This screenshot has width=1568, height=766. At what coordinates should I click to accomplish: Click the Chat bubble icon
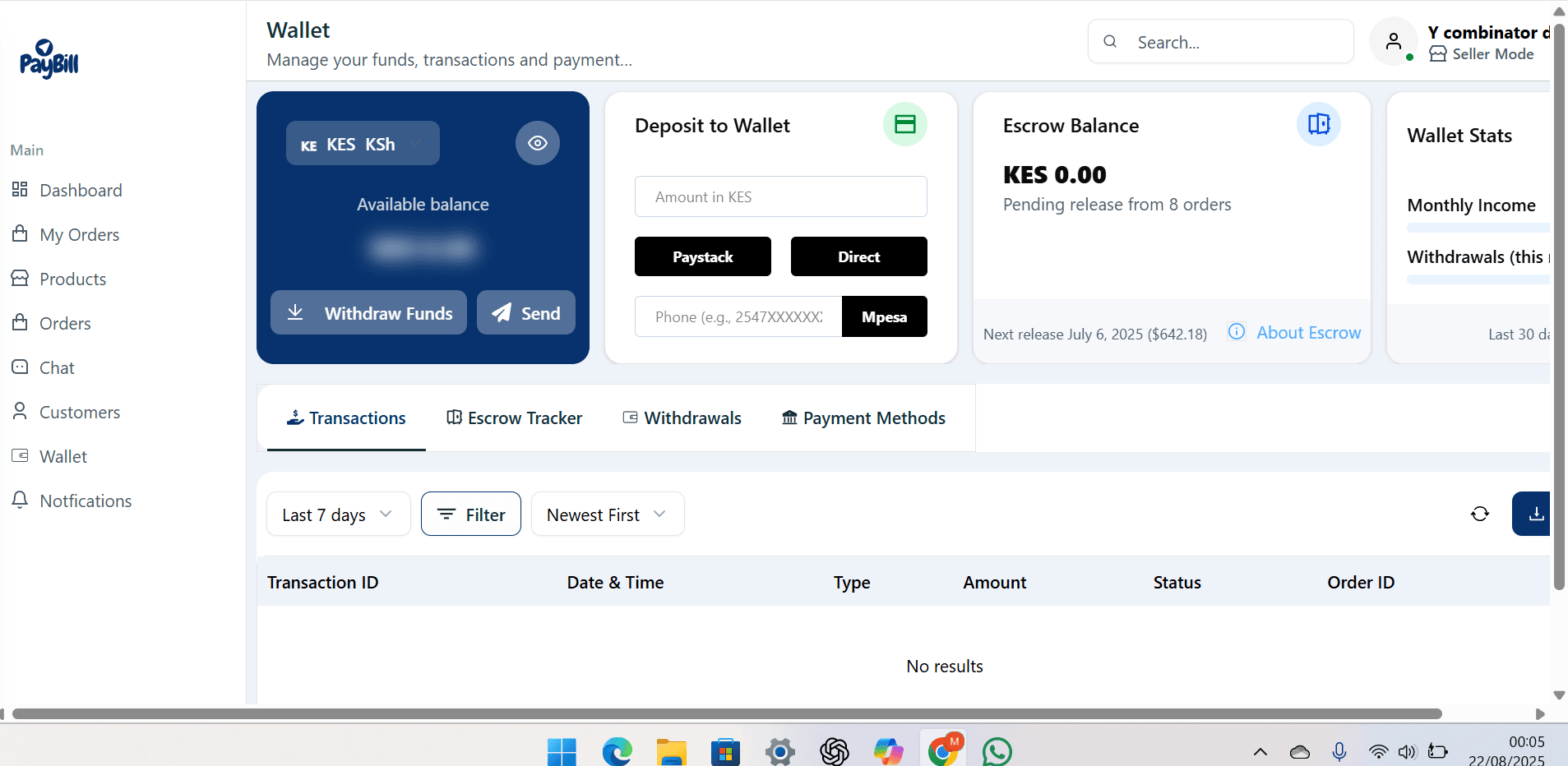[20, 367]
